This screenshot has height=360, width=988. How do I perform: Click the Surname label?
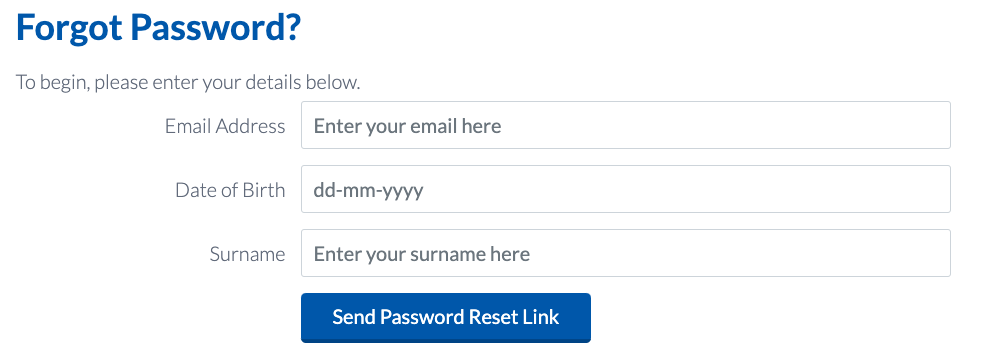[x=247, y=254]
